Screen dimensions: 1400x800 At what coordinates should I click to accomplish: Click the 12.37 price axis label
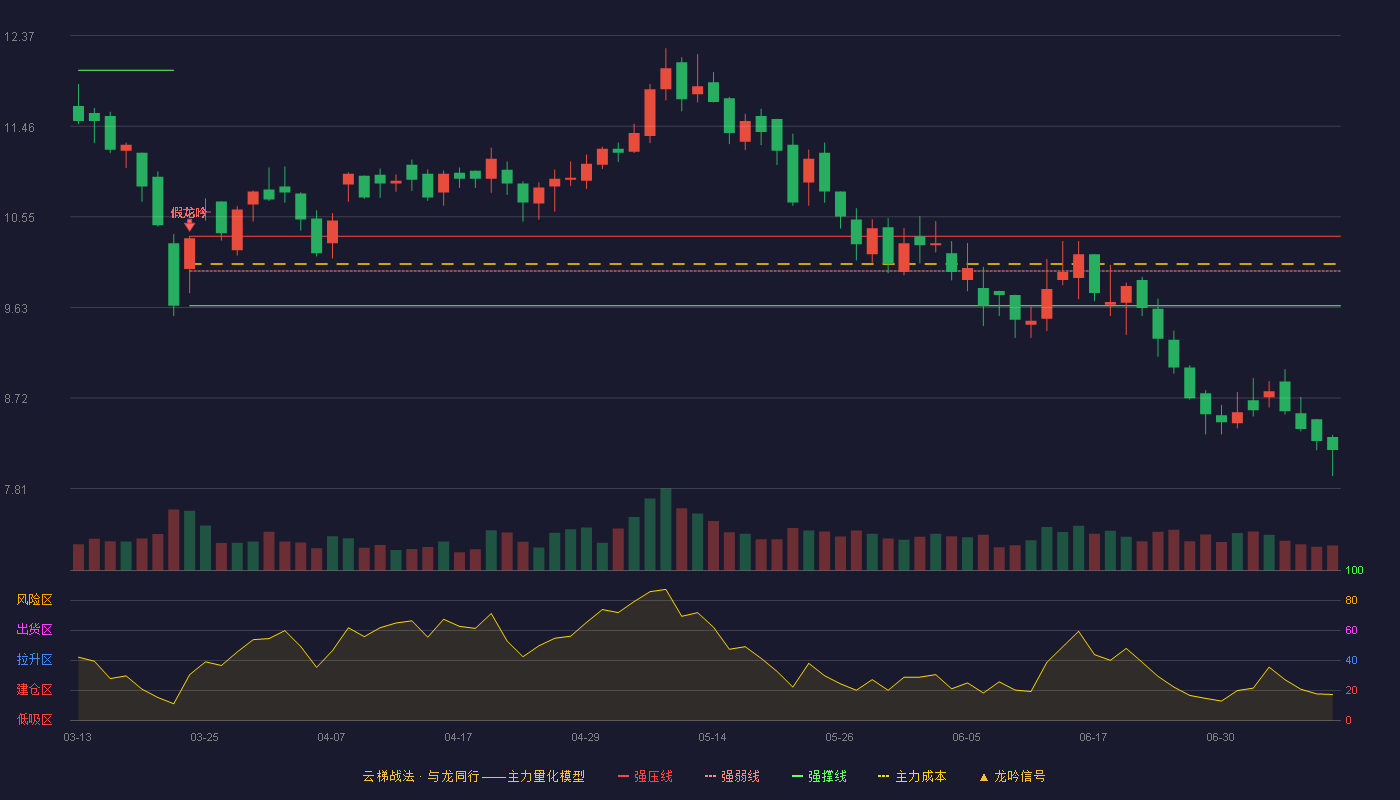(x=19, y=37)
